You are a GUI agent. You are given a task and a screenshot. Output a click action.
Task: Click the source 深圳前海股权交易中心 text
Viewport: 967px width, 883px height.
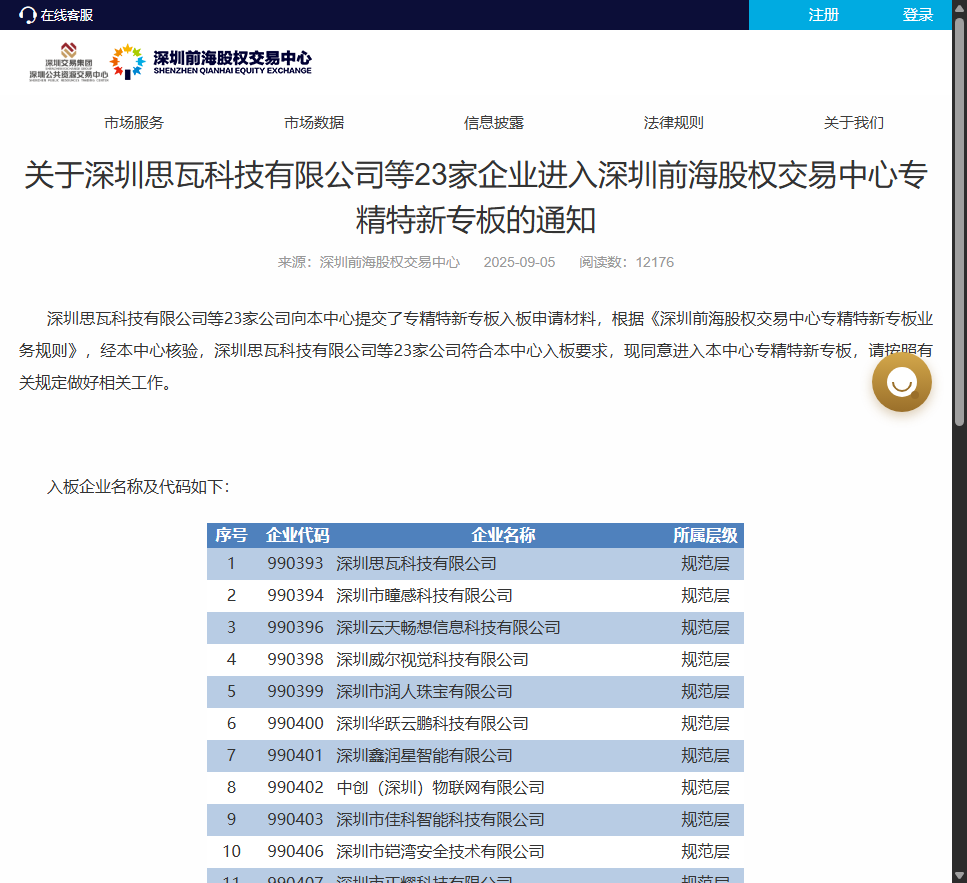coord(390,262)
